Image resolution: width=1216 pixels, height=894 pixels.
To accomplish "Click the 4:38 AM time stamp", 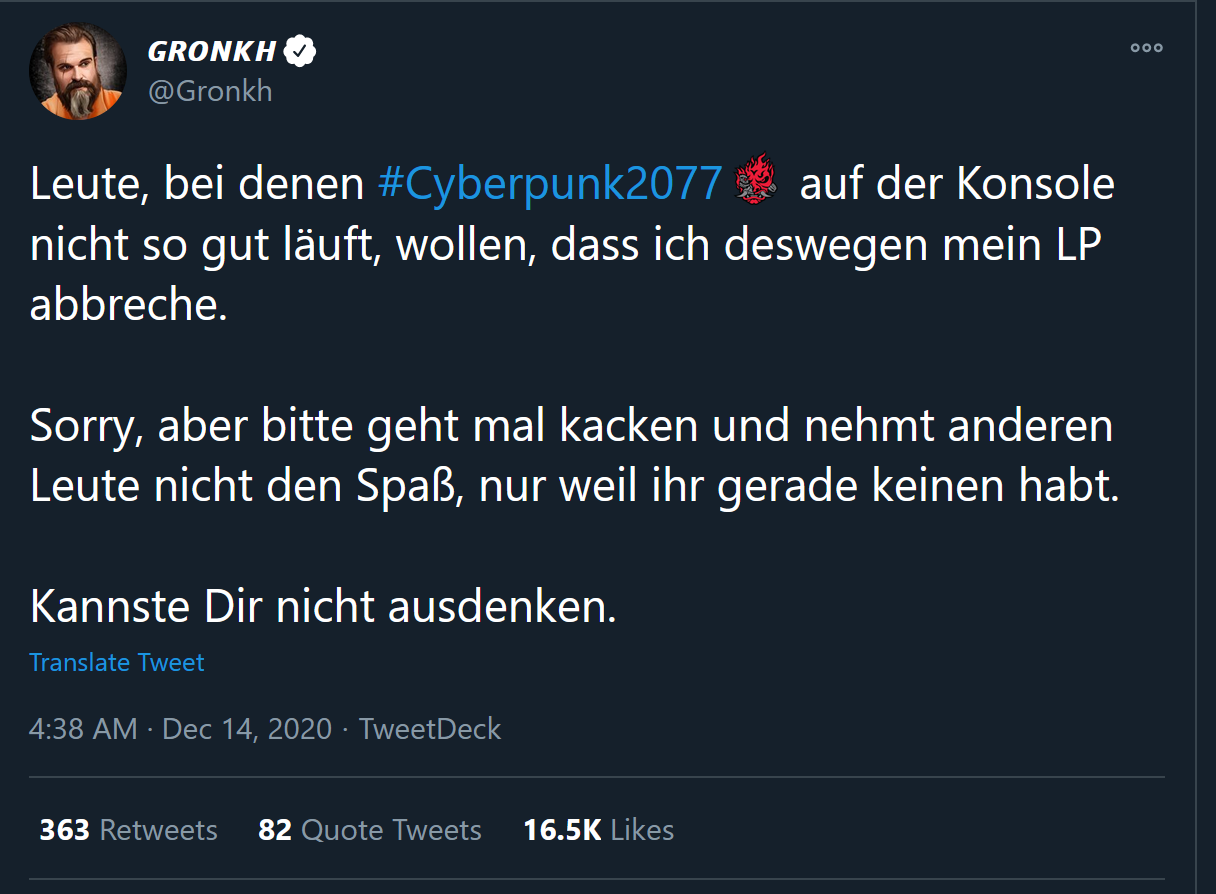I will (x=83, y=728).
